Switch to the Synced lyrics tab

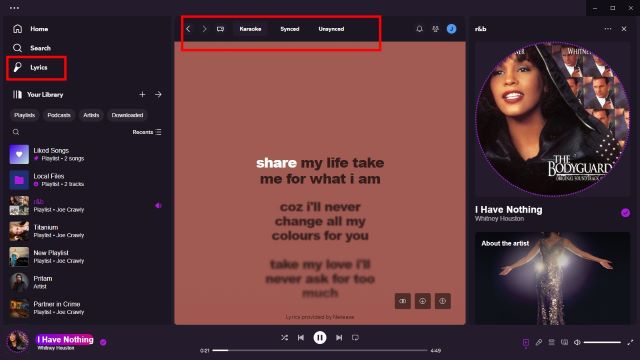click(x=290, y=29)
